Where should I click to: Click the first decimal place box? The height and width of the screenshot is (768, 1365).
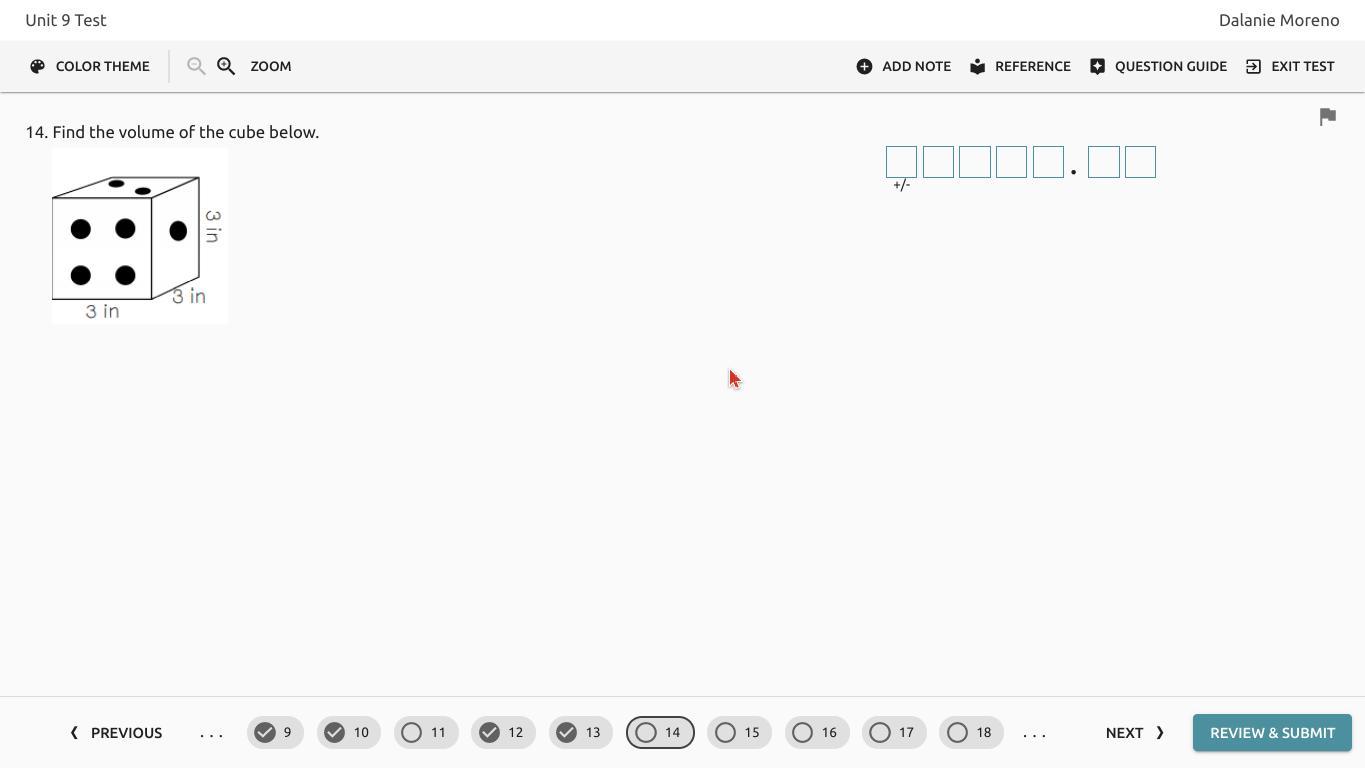pyautogui.click(x=1104, y=162)
